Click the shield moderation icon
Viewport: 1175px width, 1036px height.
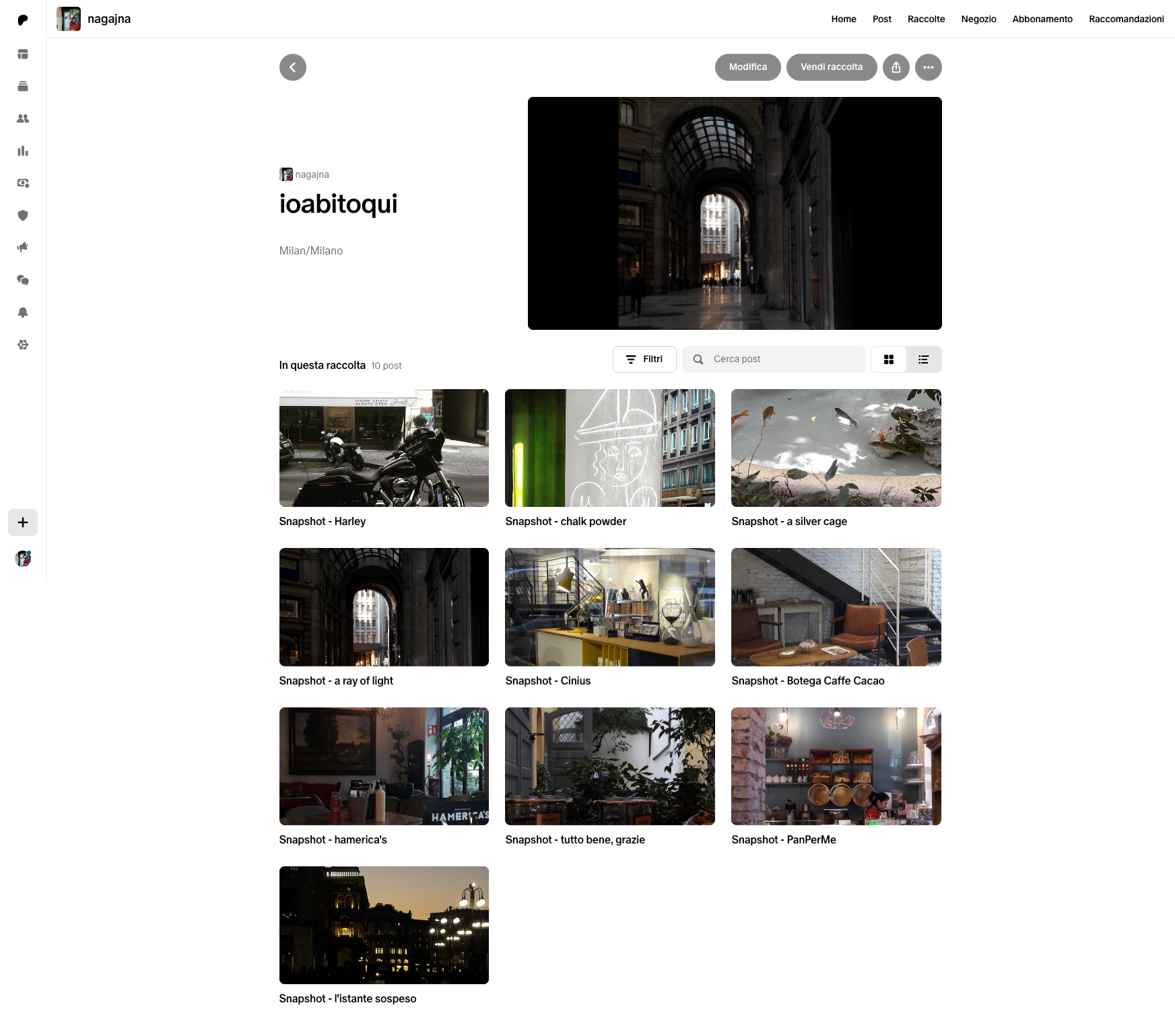pyautogui.click(x=23, y=215)
